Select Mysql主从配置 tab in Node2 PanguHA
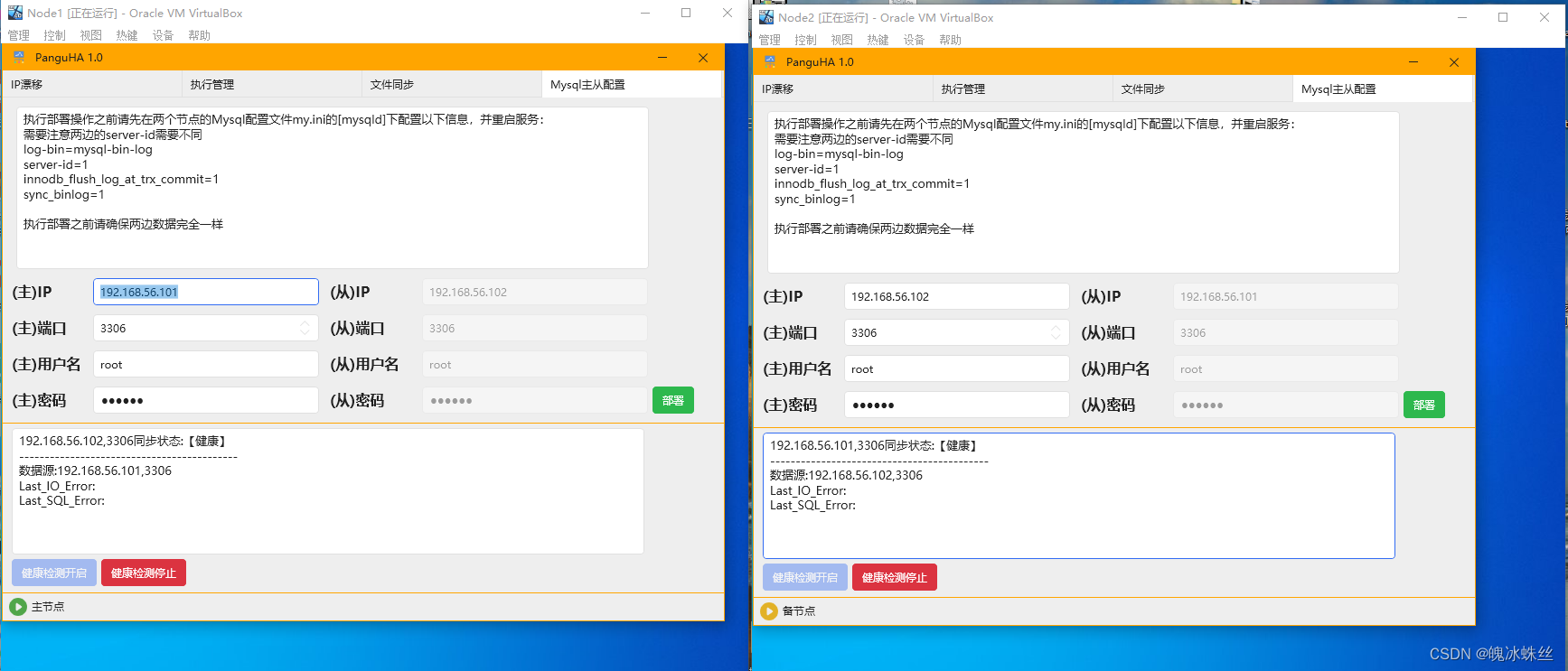Image resolution: width=1568 pixels, height=671 pixels. click(1383, 89)
